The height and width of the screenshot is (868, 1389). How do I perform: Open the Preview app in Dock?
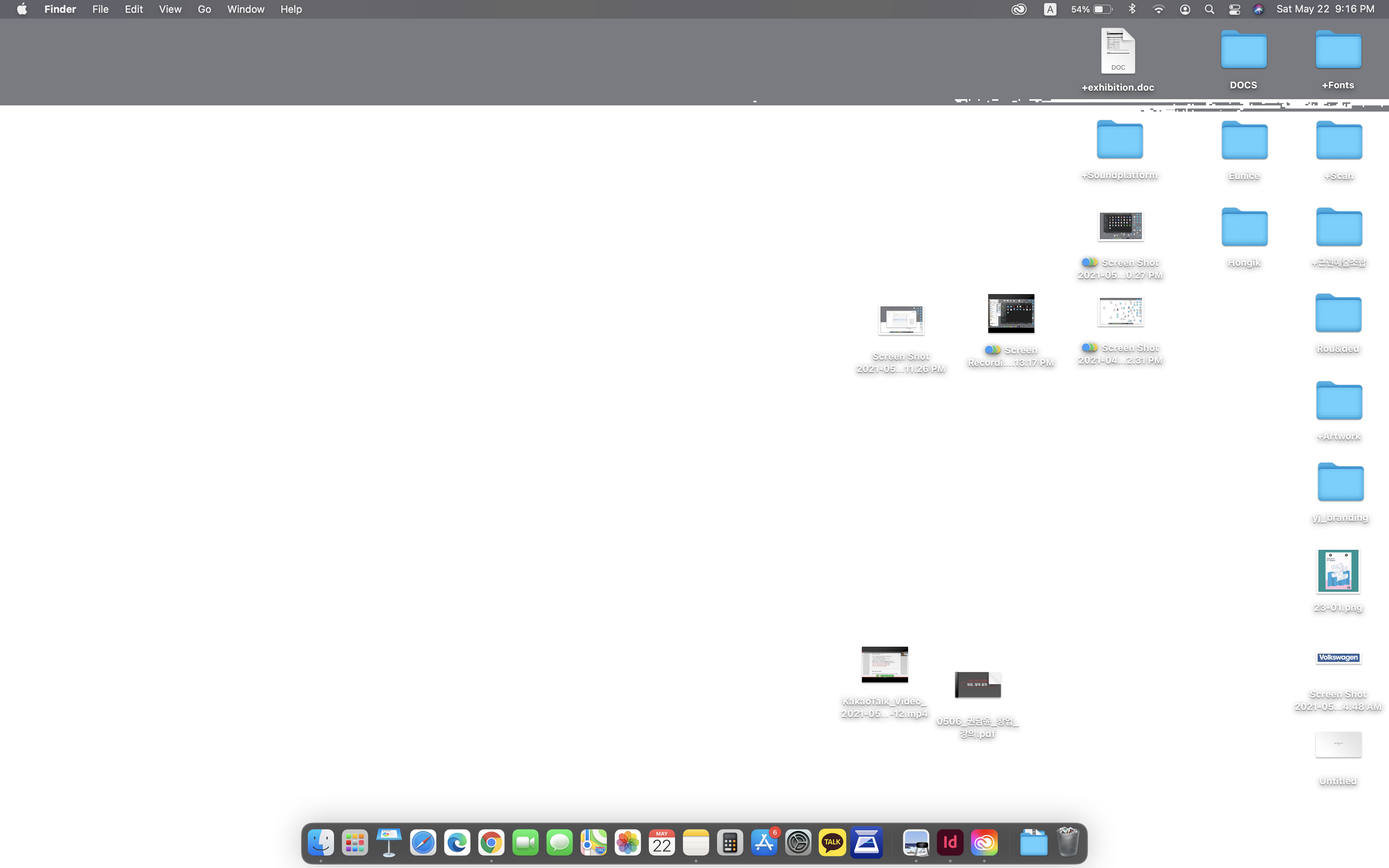[915, 842]
